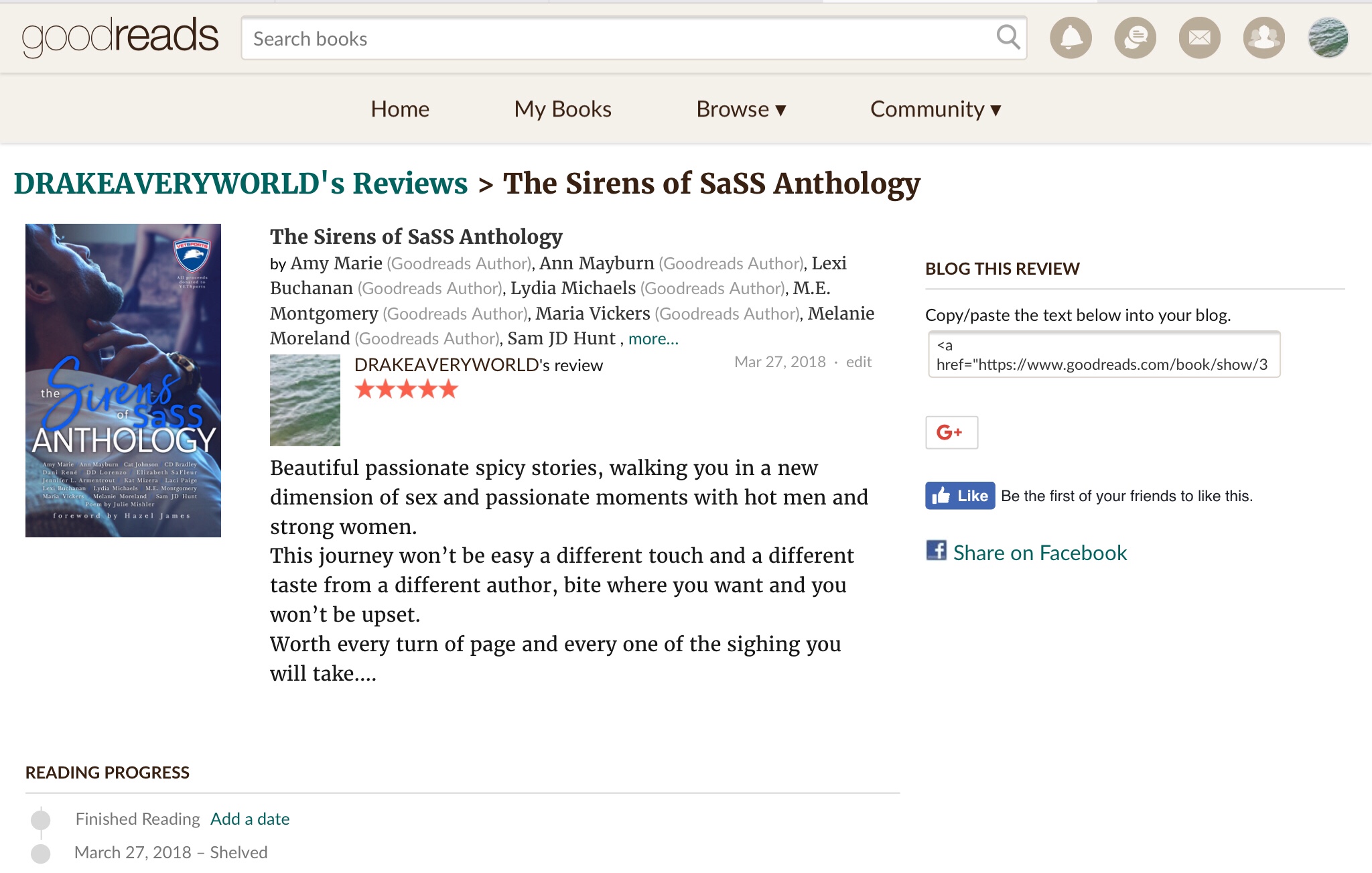Viewport: 1372px width, 873px height.
Task: Open the discussions chat bubble icon
Action: click(x=1135, y=38)
